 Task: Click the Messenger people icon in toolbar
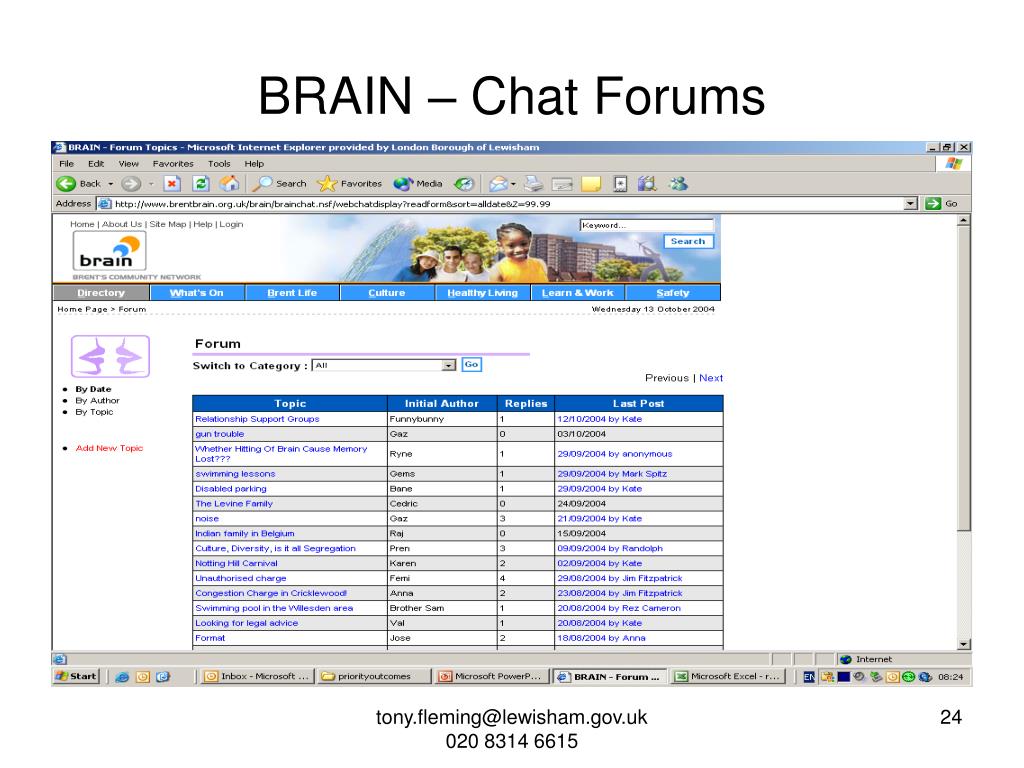point(677,184)
